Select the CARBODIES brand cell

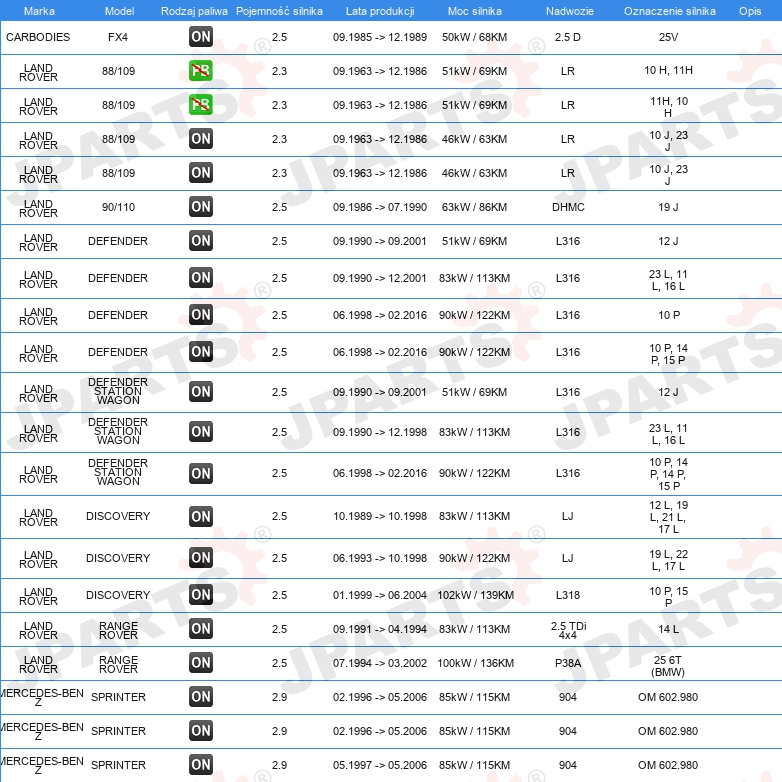coord(38,37)
